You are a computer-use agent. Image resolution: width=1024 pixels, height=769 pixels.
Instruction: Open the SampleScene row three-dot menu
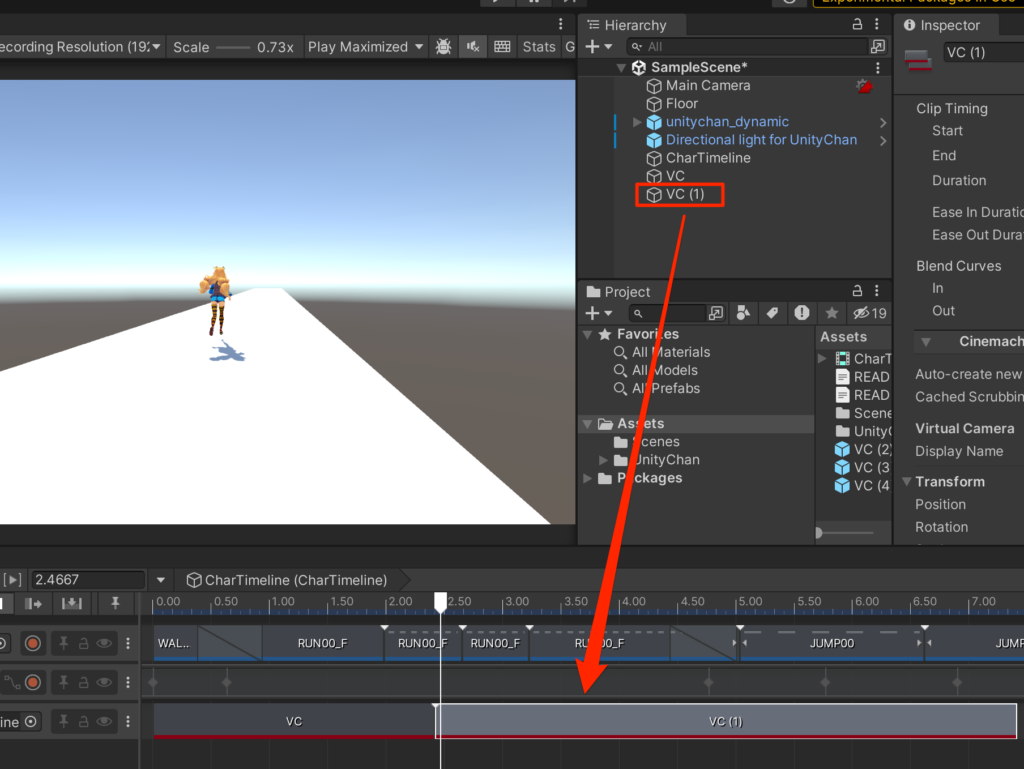tap(878, 68)
